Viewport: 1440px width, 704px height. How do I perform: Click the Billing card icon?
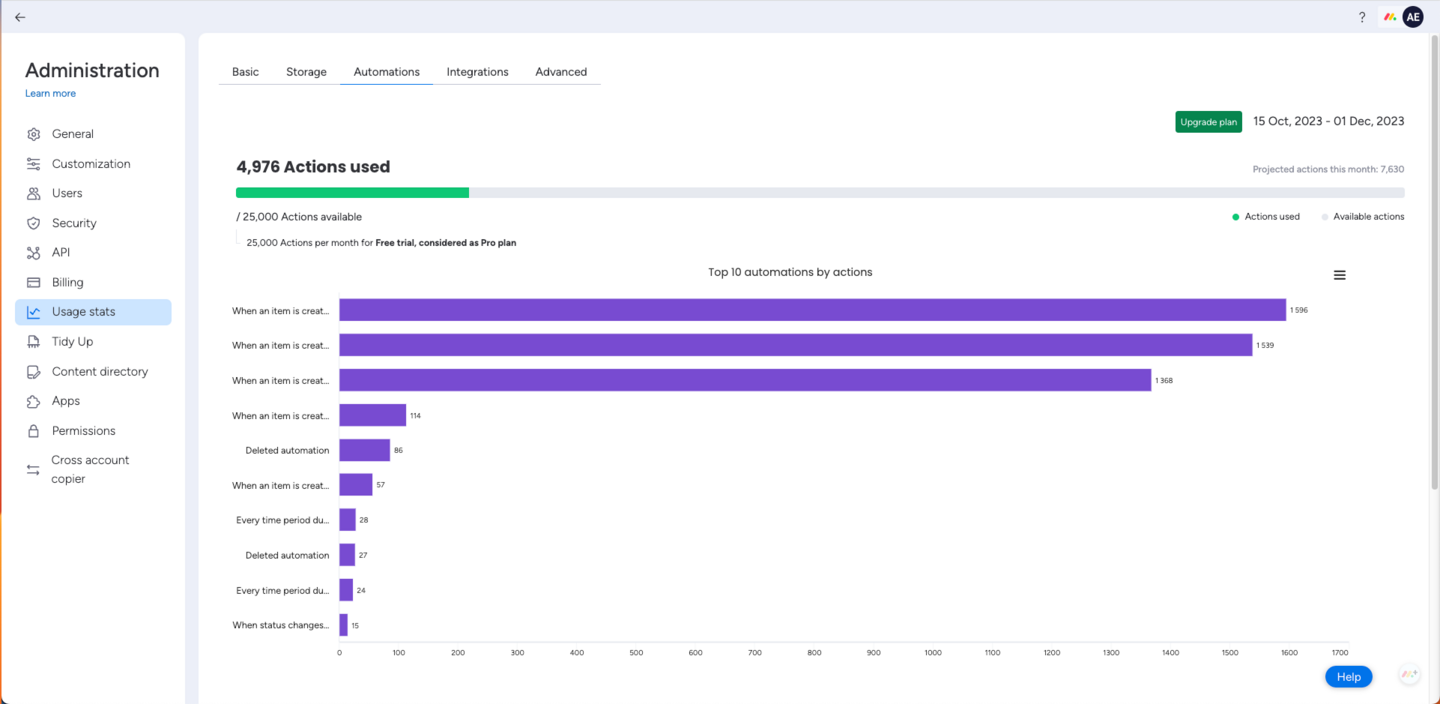point(34,283)
